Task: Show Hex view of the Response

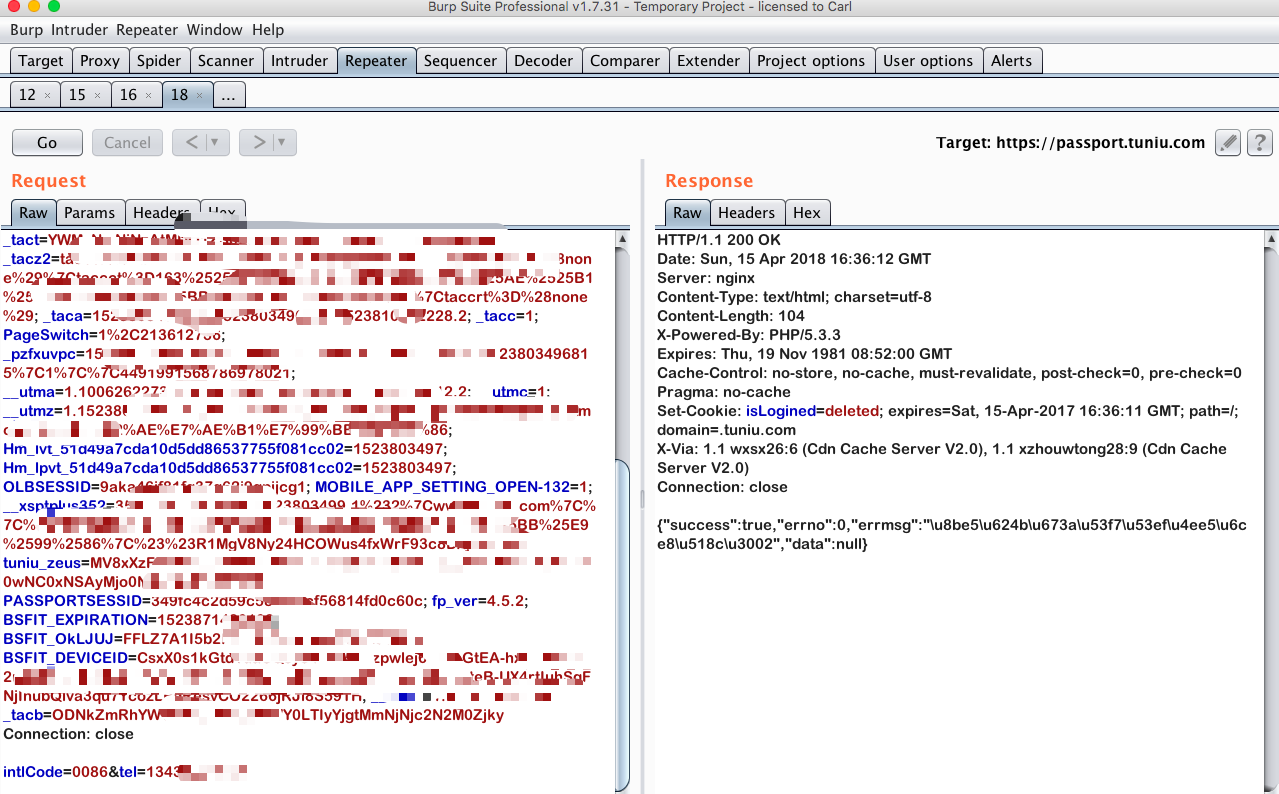Action: [807, 212]
